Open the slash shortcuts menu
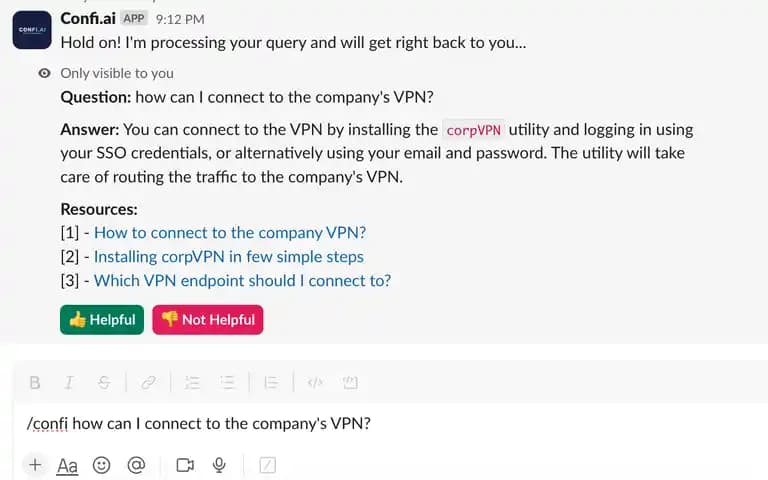 click(267, 465)
